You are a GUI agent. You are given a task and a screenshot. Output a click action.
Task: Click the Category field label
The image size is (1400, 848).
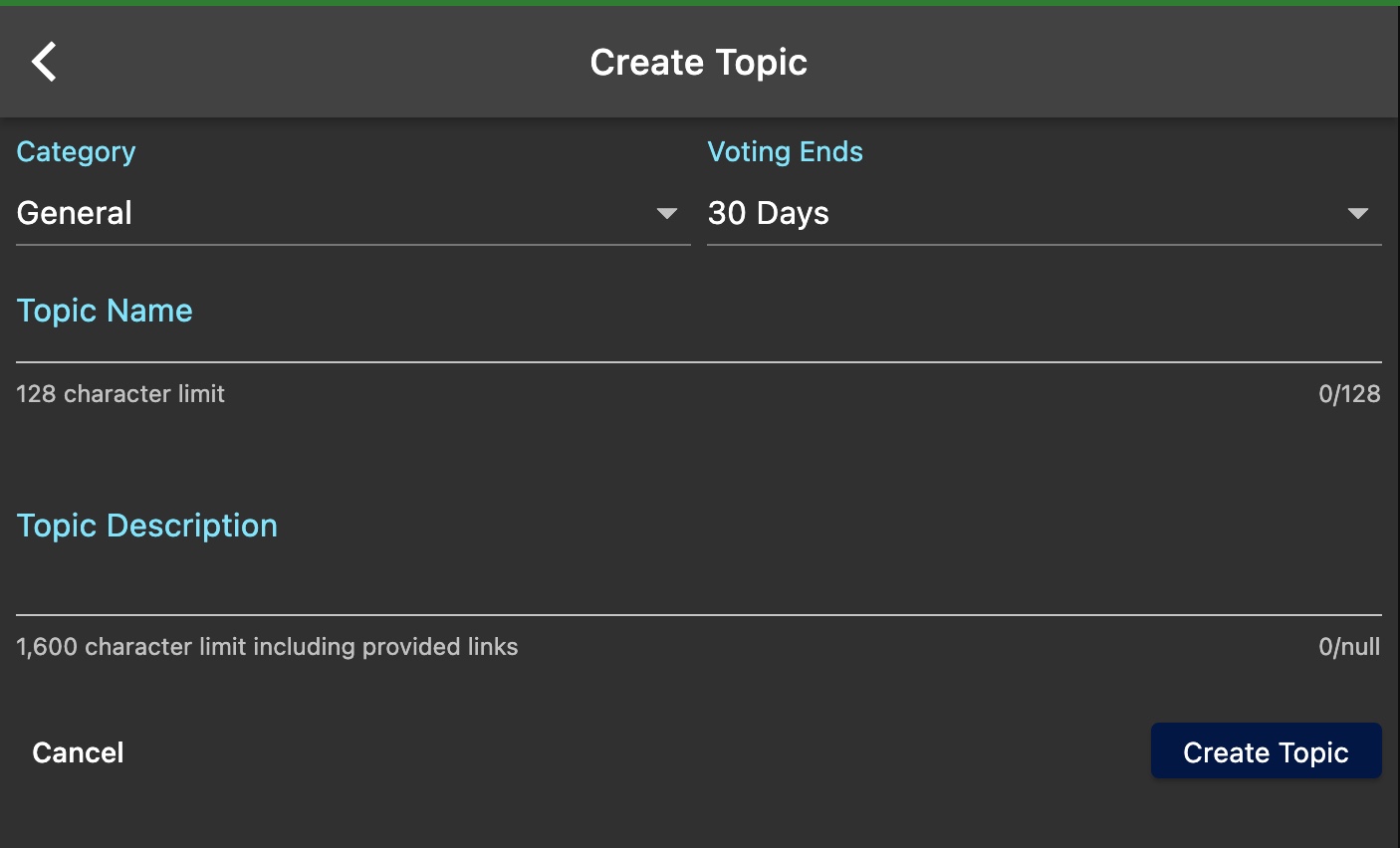[76, 151]
